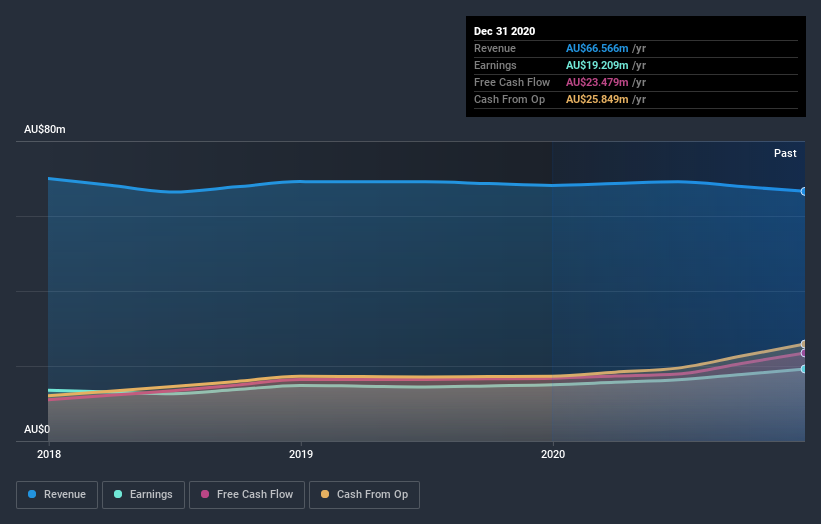821x524 pixels.
Task: Click the Revenue row label in tooltip
Action: [495, 48]
